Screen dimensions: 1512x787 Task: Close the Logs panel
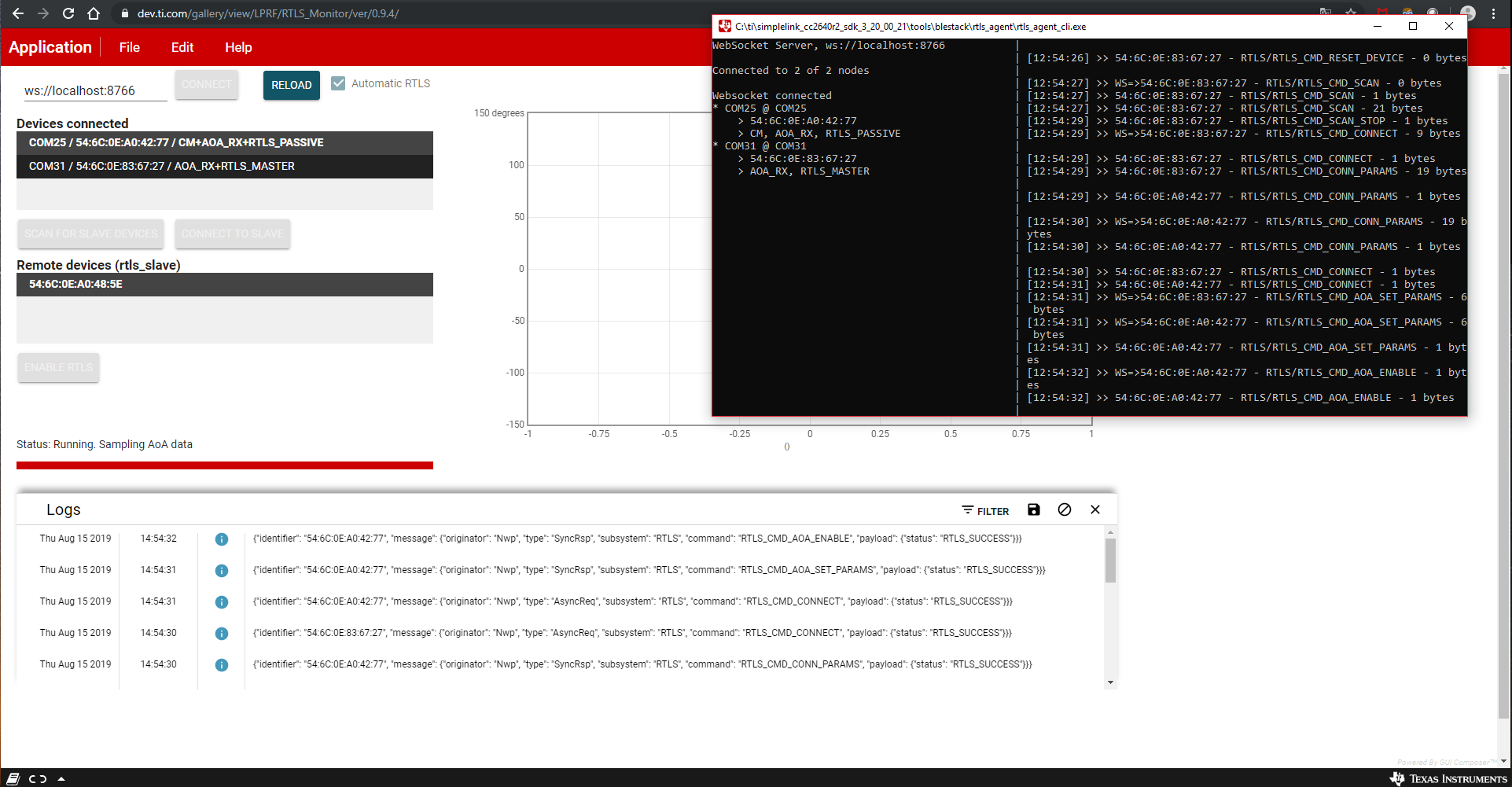point(1095,509)
